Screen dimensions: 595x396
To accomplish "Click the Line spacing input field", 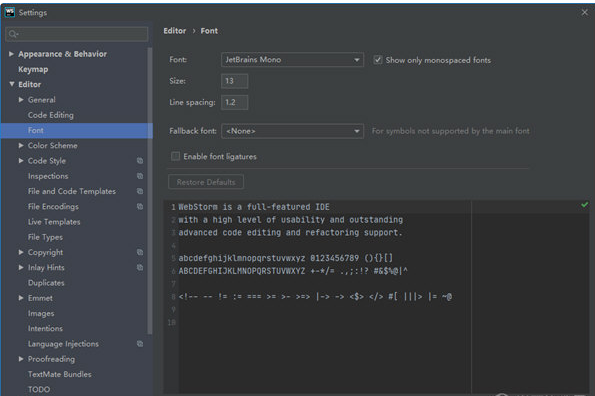I will point(235,102).
